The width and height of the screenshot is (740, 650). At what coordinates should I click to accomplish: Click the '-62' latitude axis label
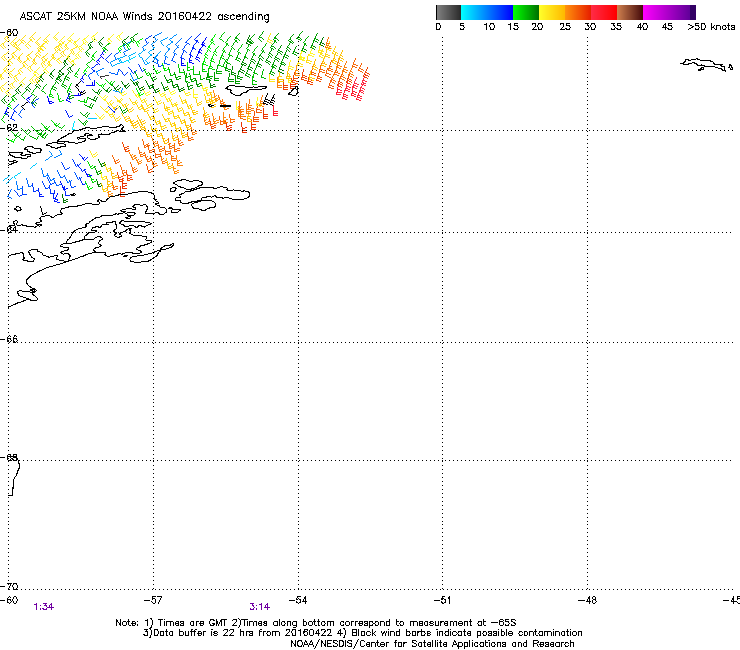point(9,127)
